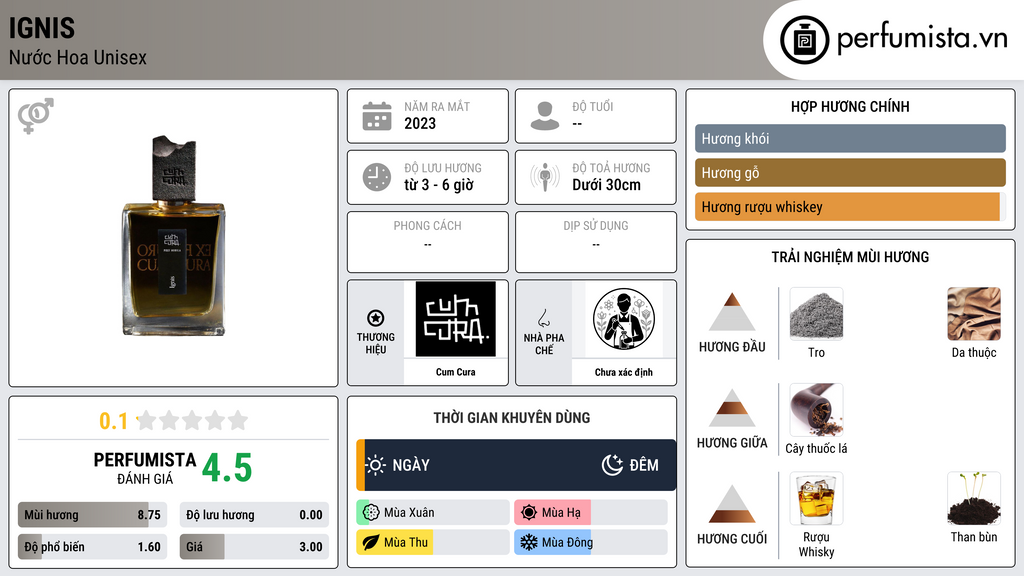Click the Rượu Whisky glass image
1024x576 pixels.
click(816, 499)
